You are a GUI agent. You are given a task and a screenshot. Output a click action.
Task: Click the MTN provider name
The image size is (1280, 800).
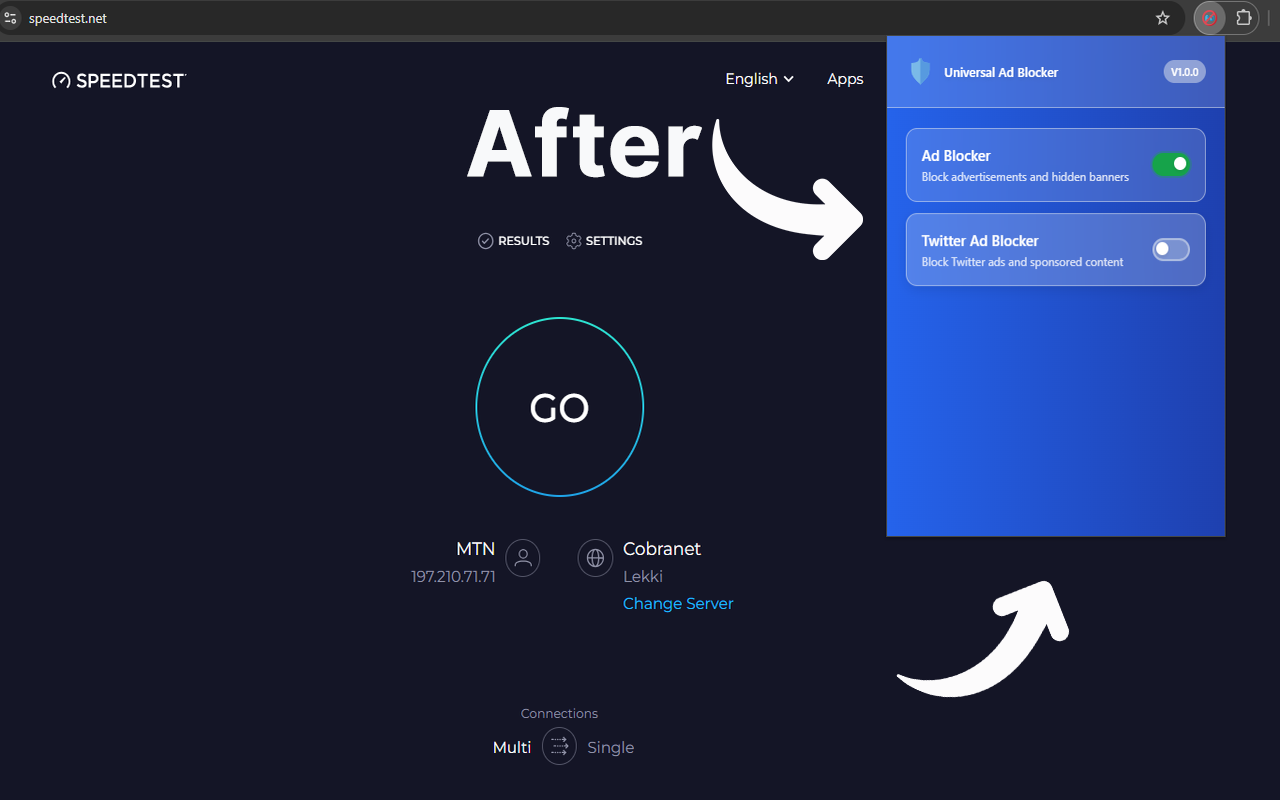coord(476,549)
